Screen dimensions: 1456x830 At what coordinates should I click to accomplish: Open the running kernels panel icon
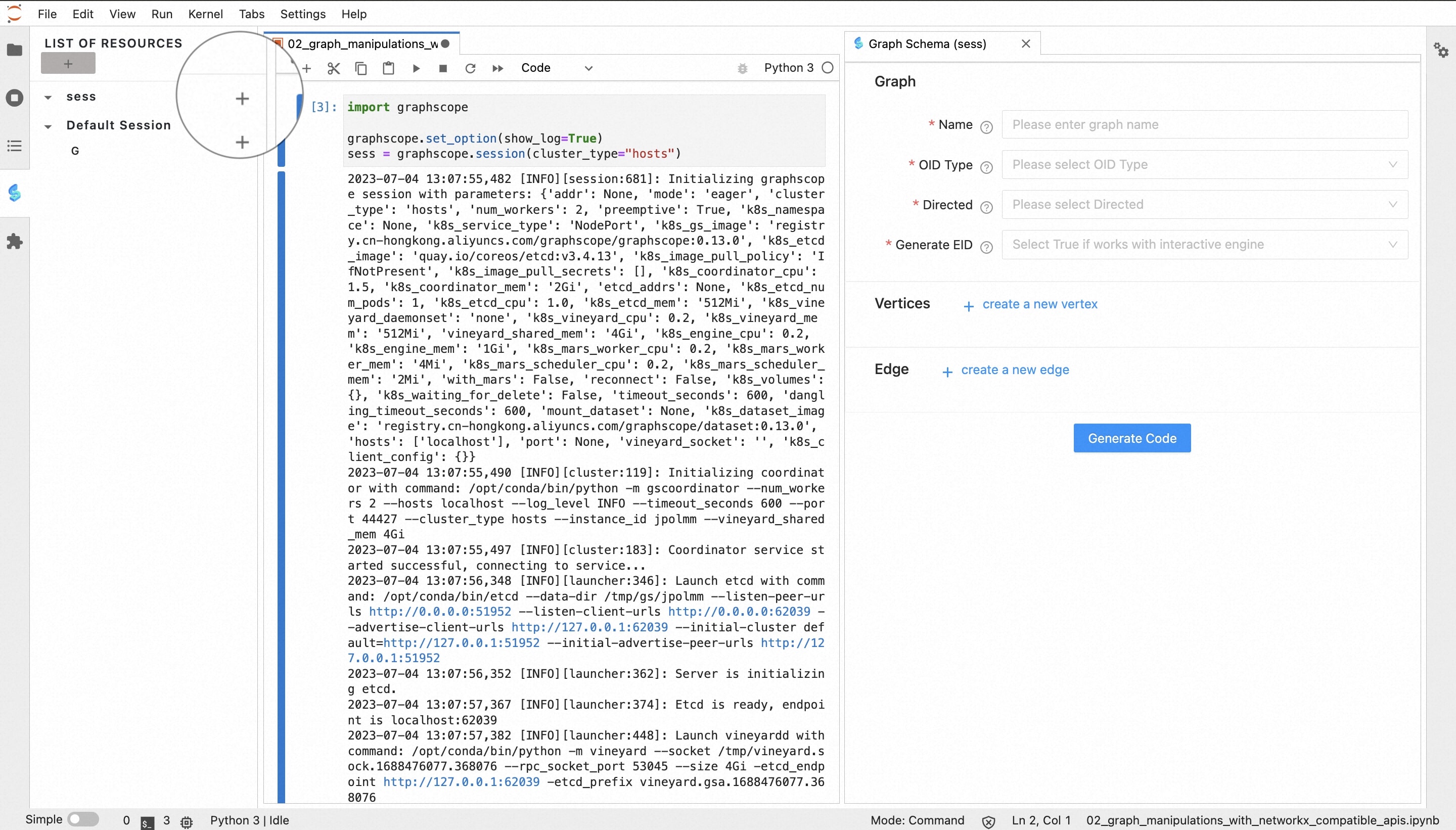[x=15, y=98]
